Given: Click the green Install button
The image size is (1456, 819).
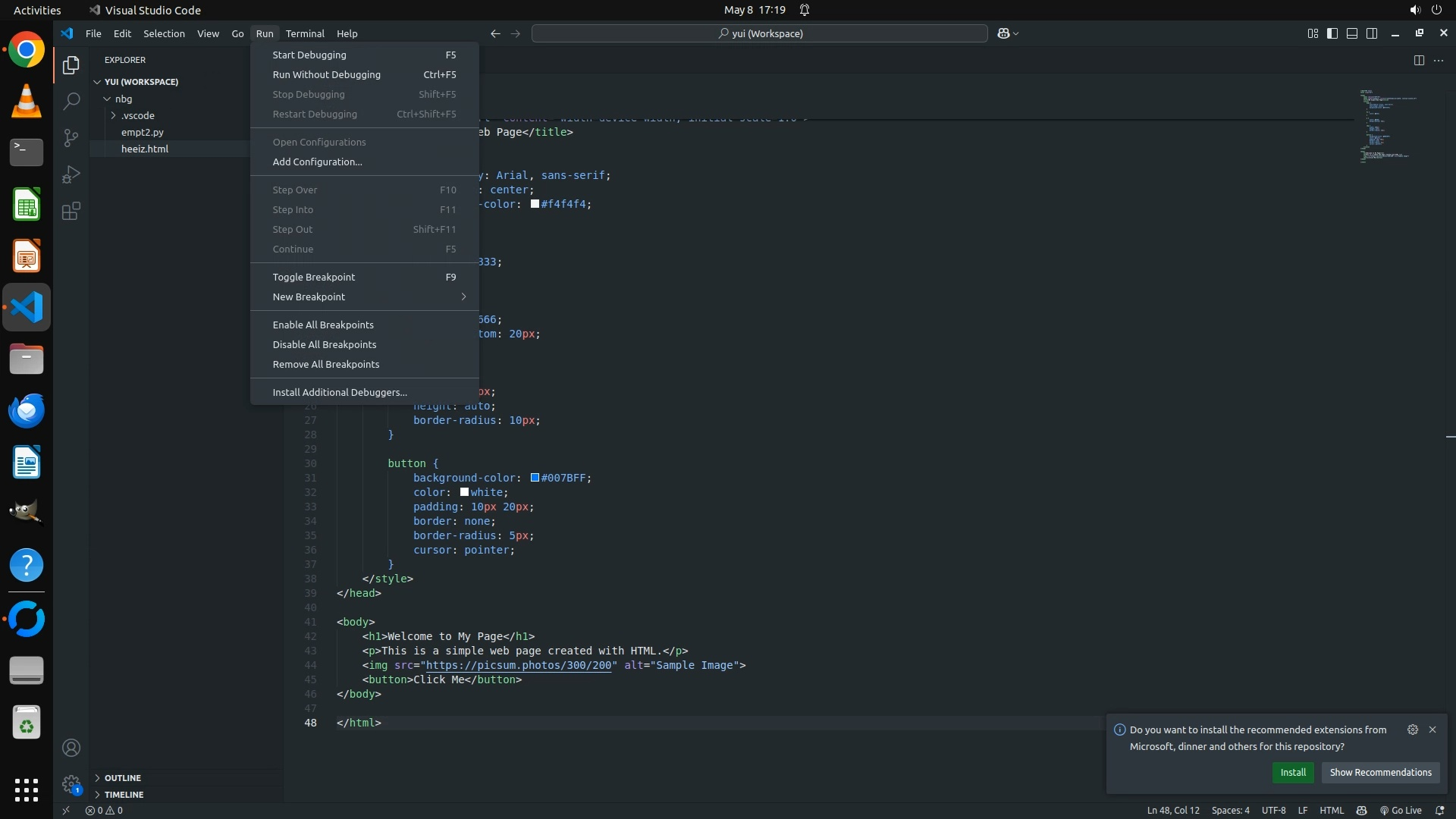Looking at the screenshot, I should click(1293, 772).
